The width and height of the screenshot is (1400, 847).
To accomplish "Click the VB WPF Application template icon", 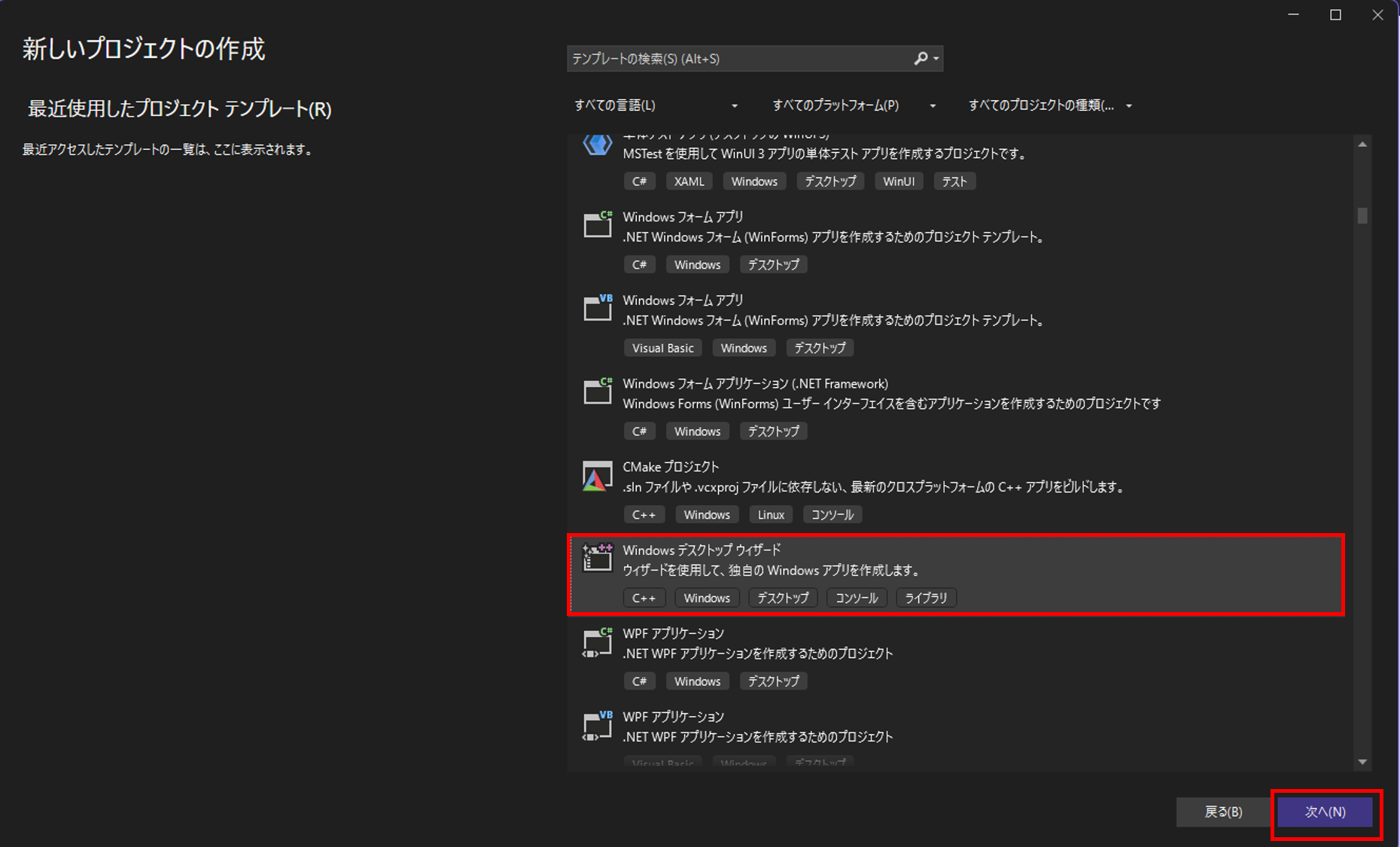I will [x=598, y=725].
